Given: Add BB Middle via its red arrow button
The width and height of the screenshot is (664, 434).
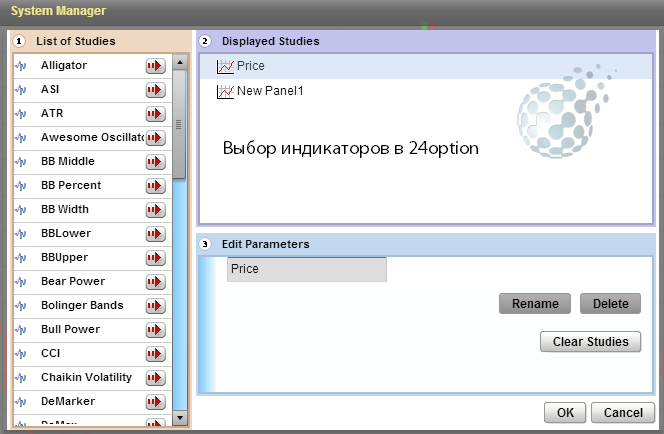Looking at the screenshot, I should [x=155, y=162].
